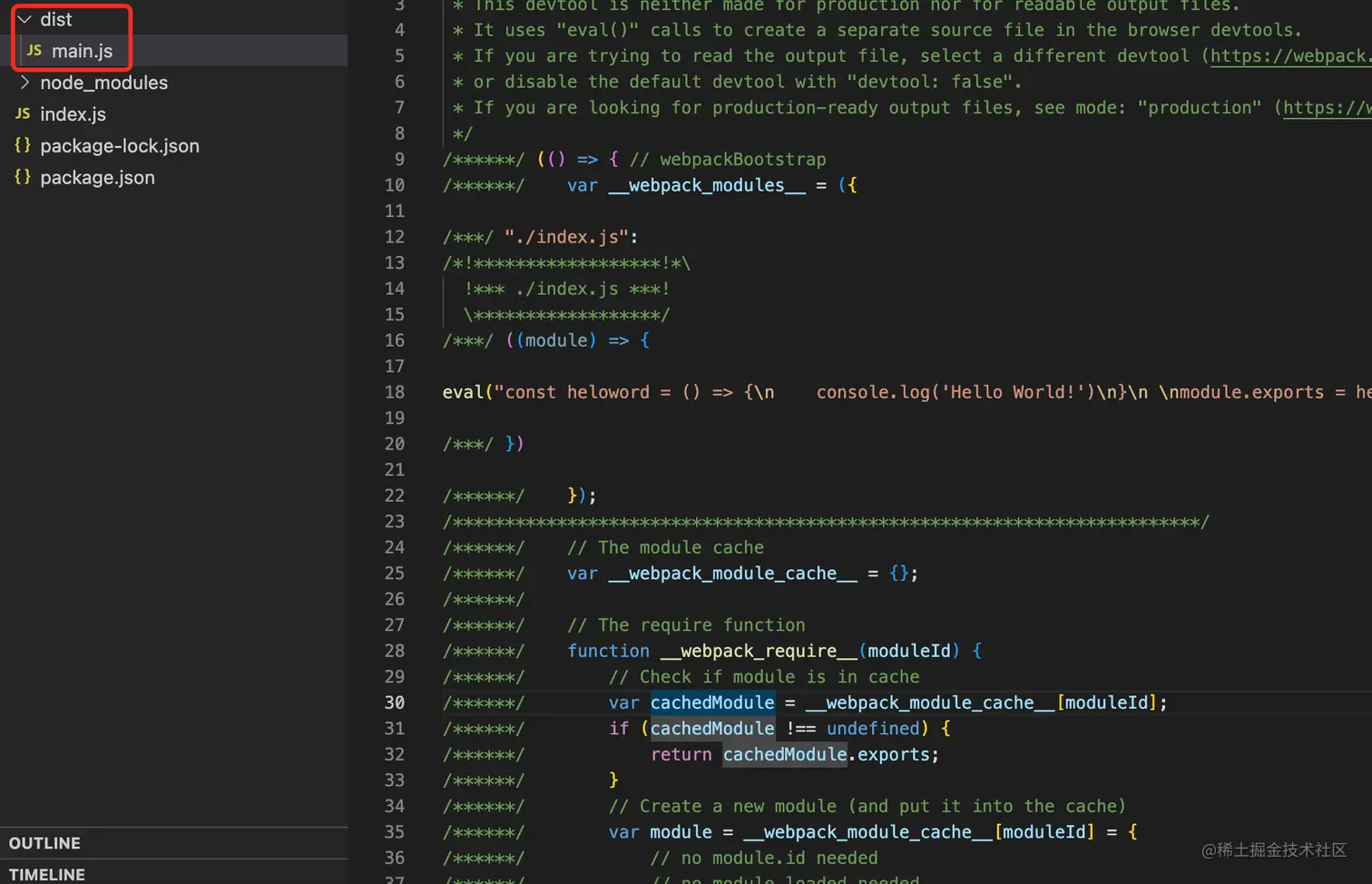The height and width of the screenshot is (884, 1372).
Task: Click 'Hello World!' string on line 18
Action: (1013, 392)
